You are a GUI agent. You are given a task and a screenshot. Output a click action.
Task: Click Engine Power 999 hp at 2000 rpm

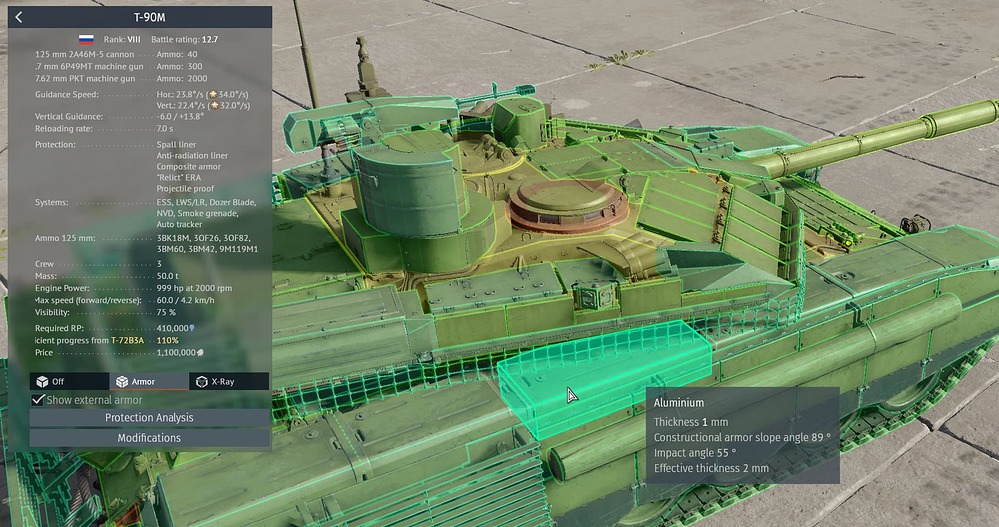pyautogui.click(x=194, y=288)
